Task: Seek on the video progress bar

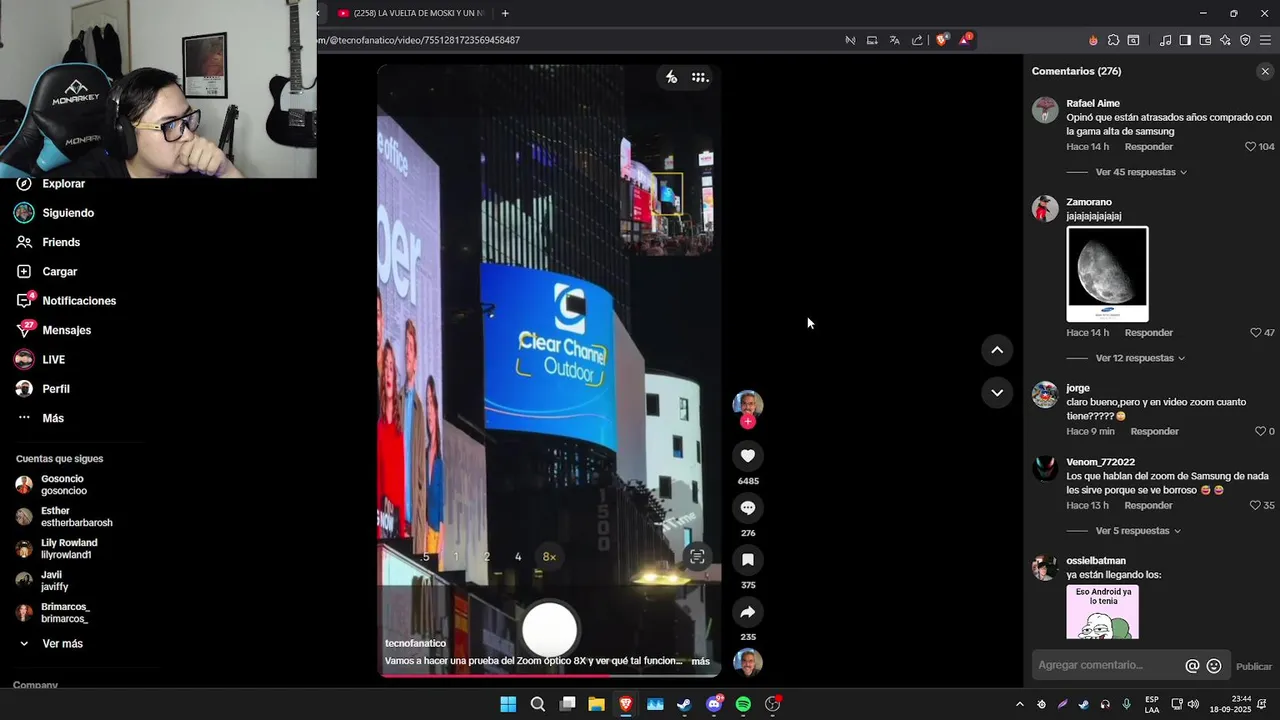Action: coord(549,675)
